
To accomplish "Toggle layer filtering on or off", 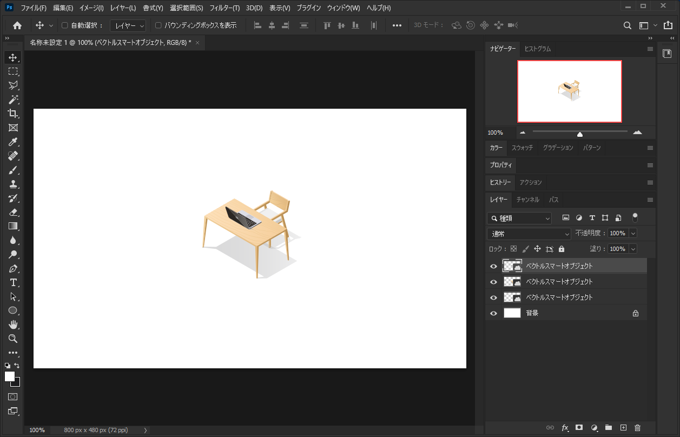I will 635,217.
